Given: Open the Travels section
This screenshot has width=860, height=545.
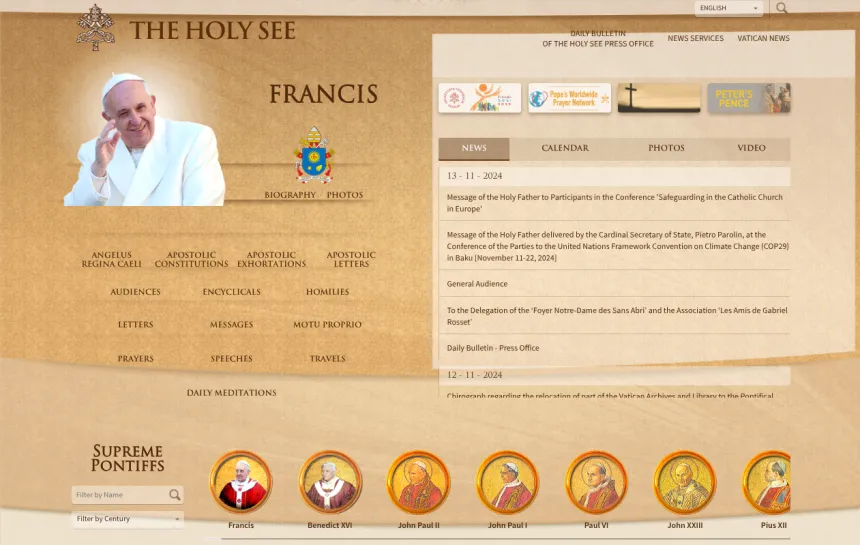Looking at the screenshot, I should (x=327, y=359).
